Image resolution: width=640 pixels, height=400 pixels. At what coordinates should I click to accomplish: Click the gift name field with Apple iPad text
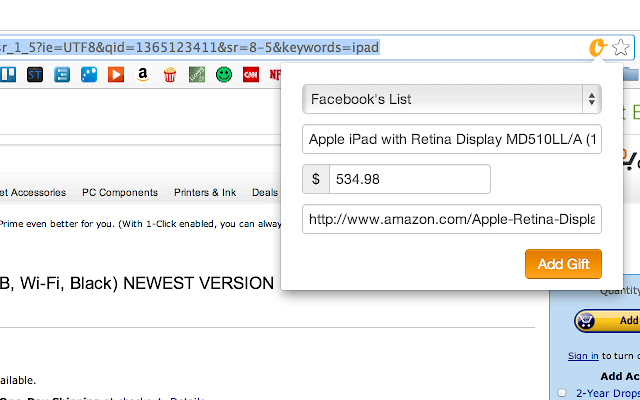(x=452, y=139)
